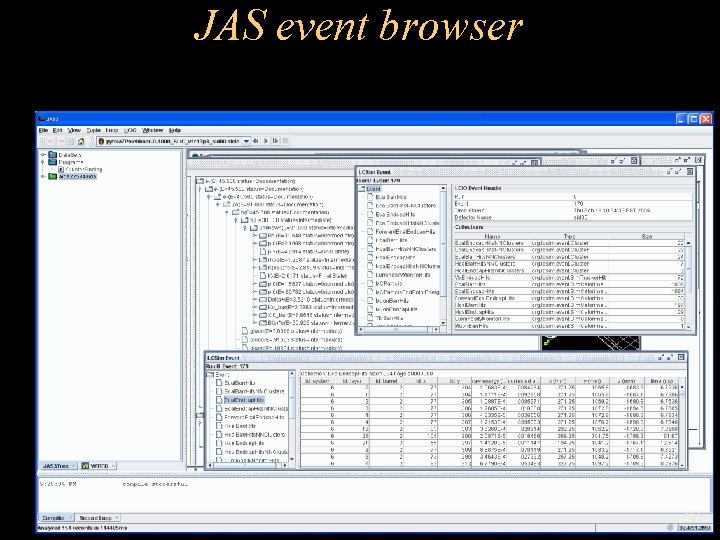Expand the green folder tree node

coord(43,176)
